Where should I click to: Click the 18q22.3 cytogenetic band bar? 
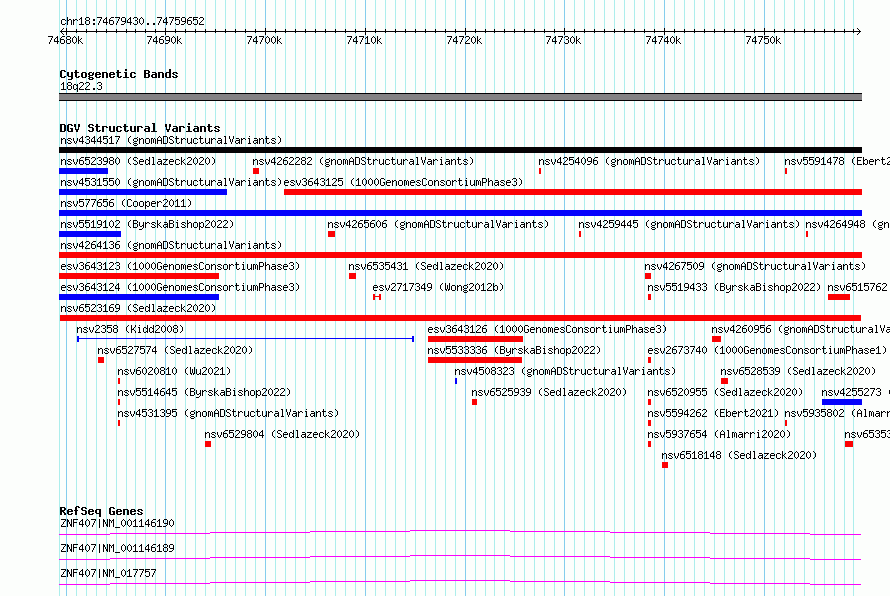[460, 97]
